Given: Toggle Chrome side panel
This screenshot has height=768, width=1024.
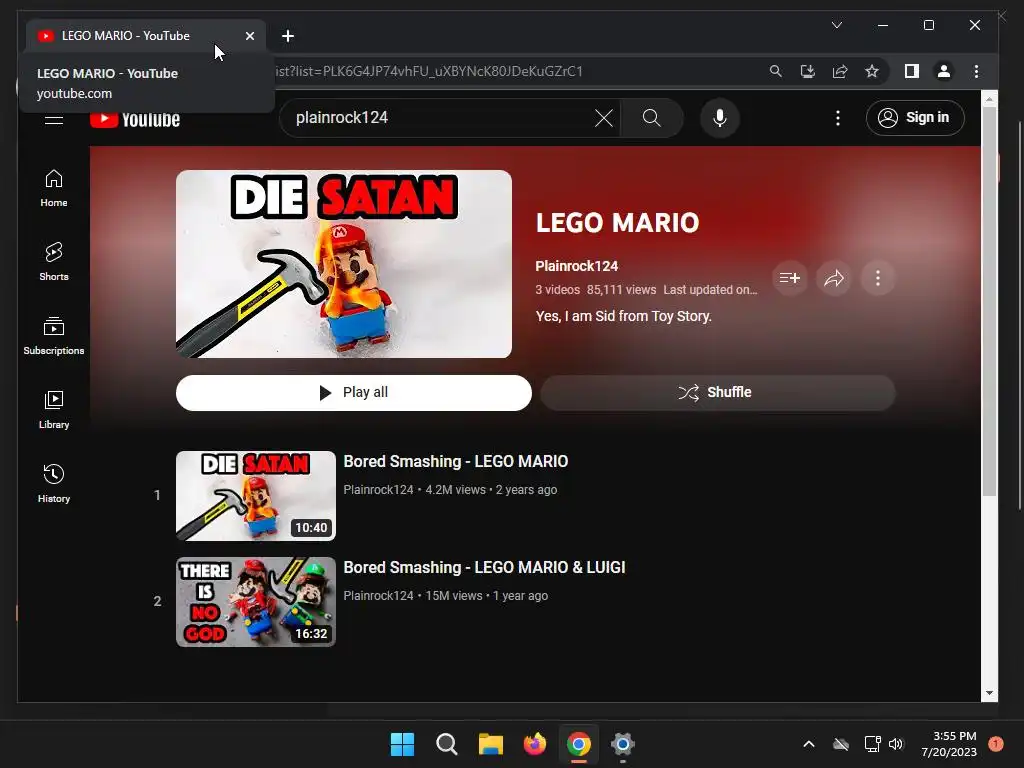Looking at the screenshot, I should tap(912, 71).
